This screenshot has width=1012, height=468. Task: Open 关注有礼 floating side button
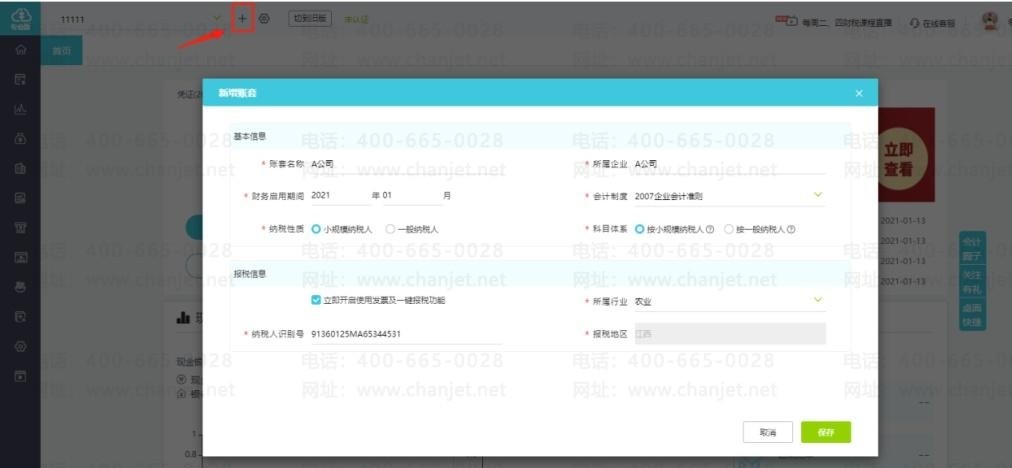click(972, 283)
